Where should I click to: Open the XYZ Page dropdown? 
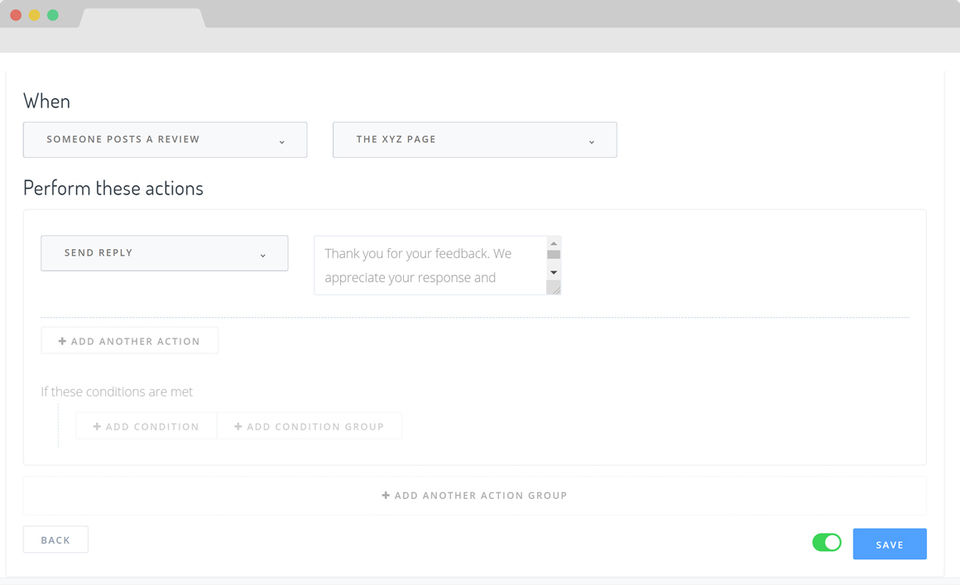point(474,140)
